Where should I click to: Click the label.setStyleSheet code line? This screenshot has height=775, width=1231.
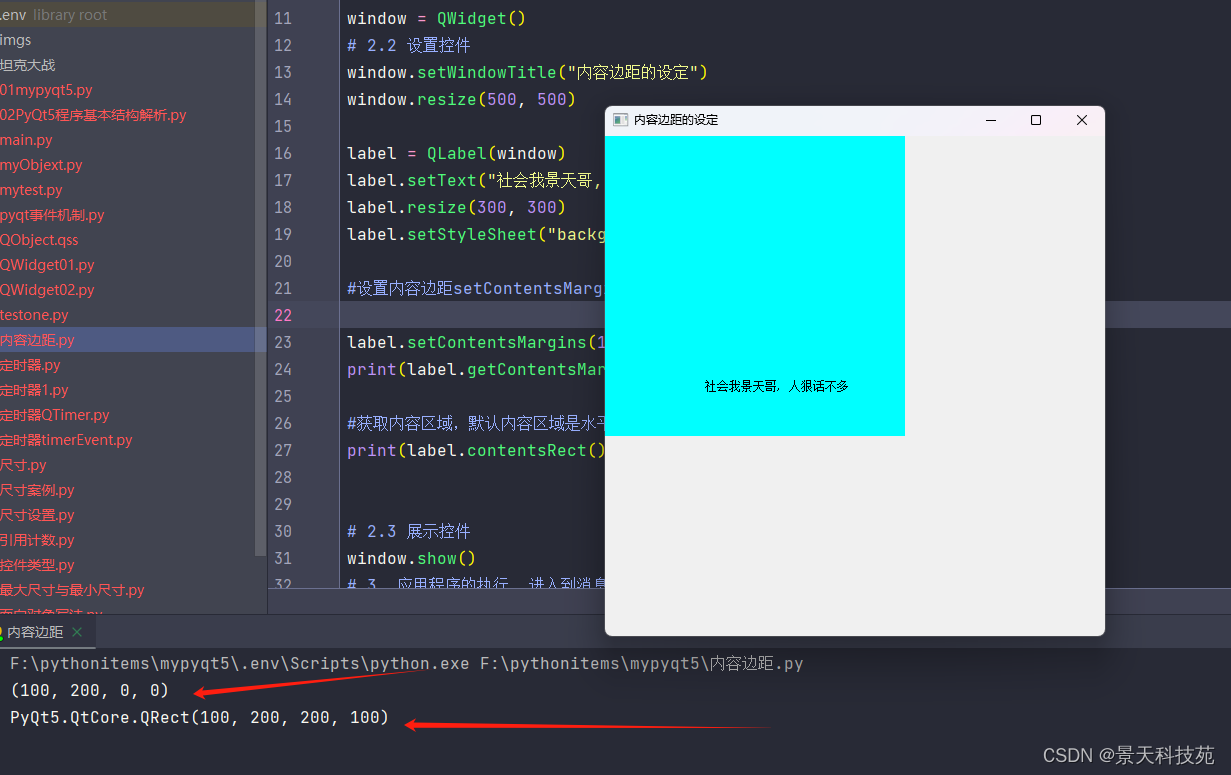tap(476, 234)
